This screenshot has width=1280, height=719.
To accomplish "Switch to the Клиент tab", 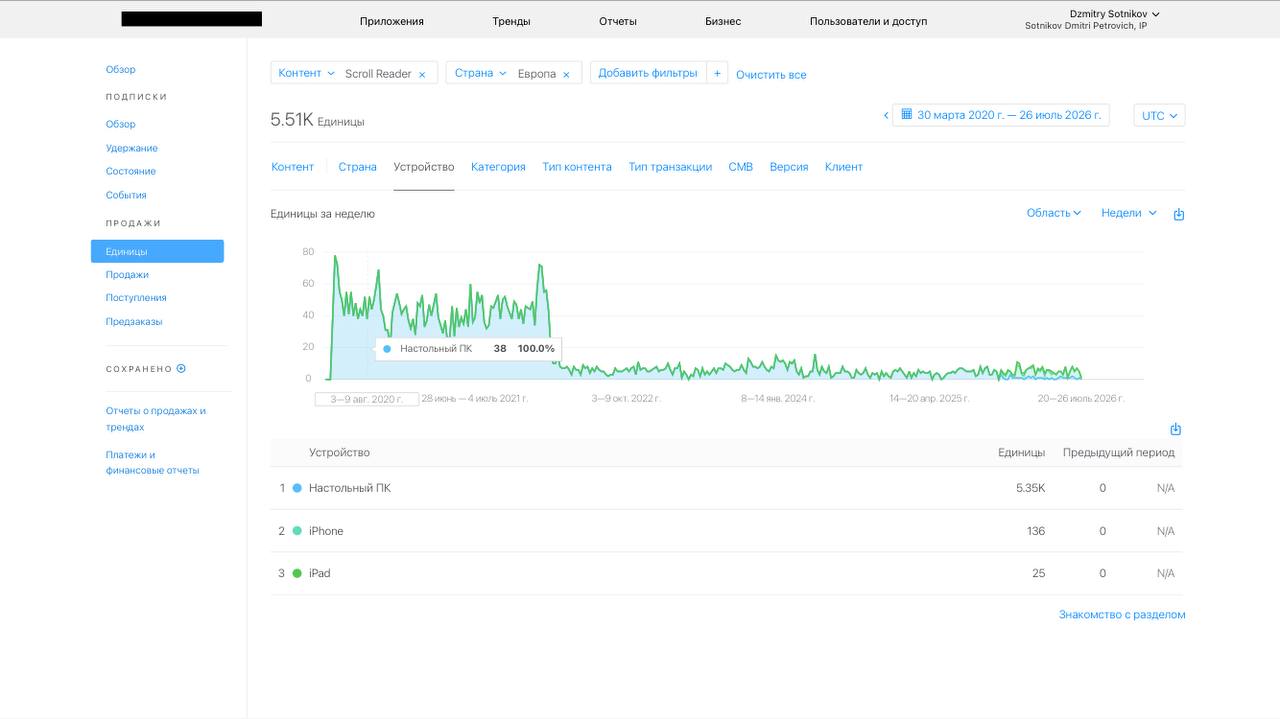I will coord(843,167).
